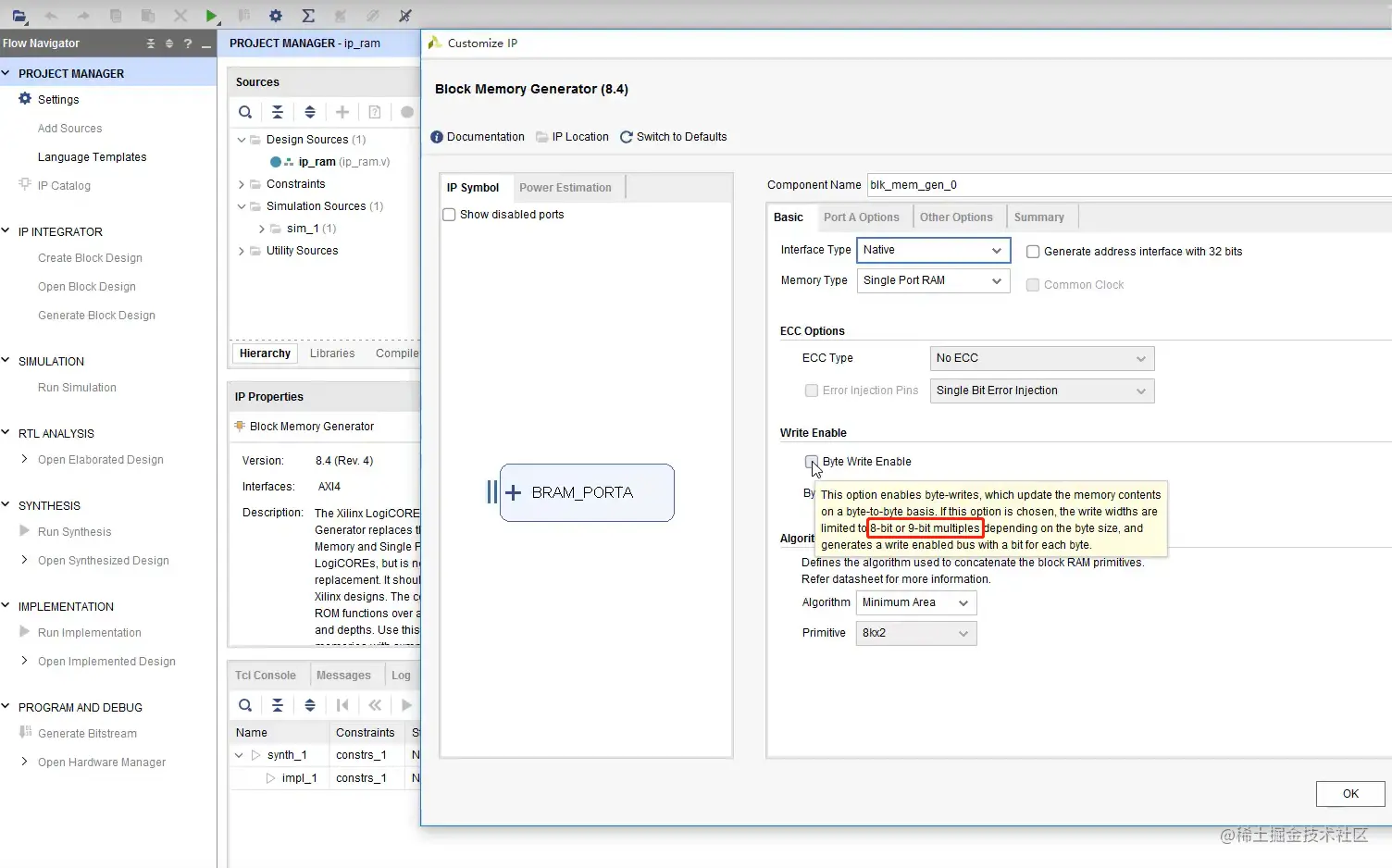The height and width of the screenshot is (868, 1392).
Task: Expand the sim_1 tree node
Action: pyautogui.click(x=262, y=229)
